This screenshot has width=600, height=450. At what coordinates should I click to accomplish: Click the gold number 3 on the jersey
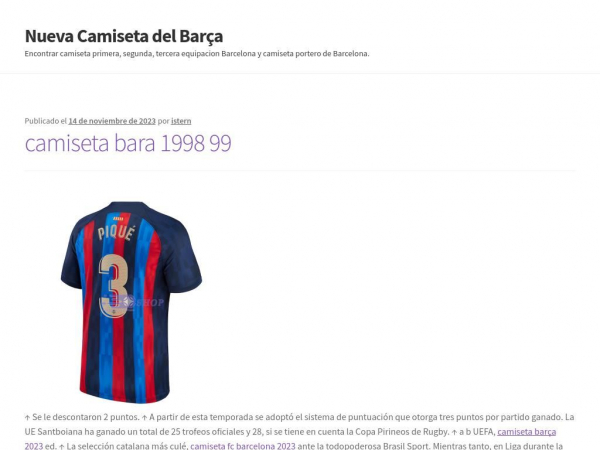[x=112, y=285]
